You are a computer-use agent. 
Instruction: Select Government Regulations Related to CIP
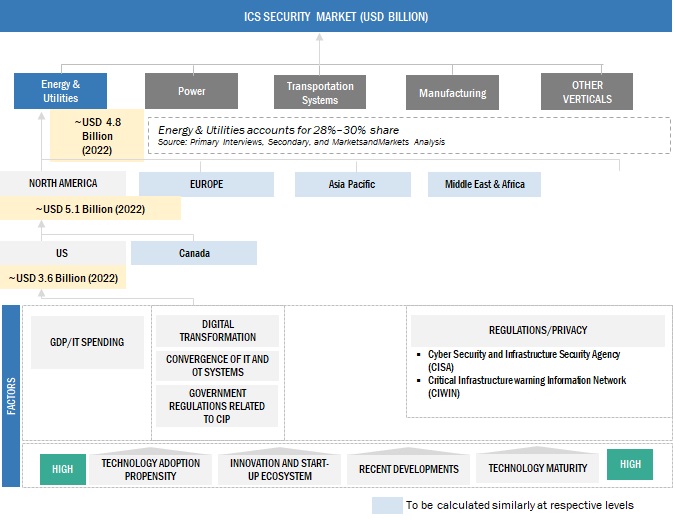click(218, 406)
